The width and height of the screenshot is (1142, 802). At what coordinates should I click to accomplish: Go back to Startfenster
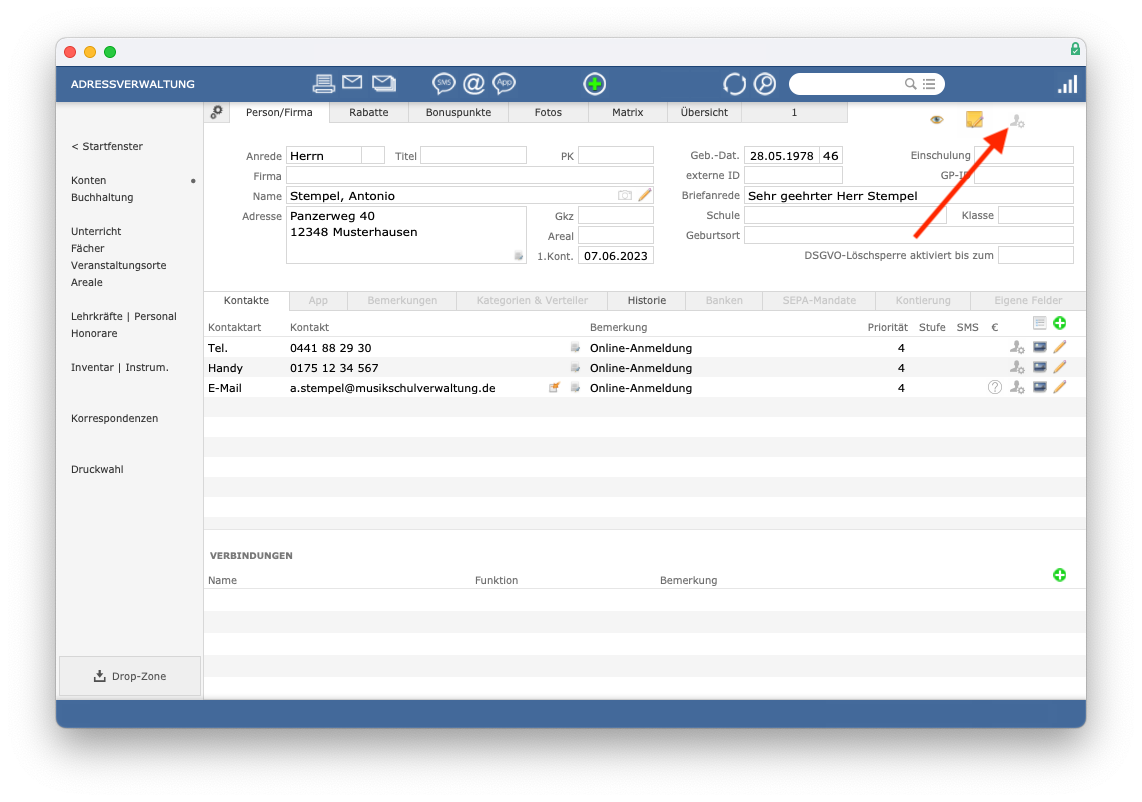coord(107,146)
